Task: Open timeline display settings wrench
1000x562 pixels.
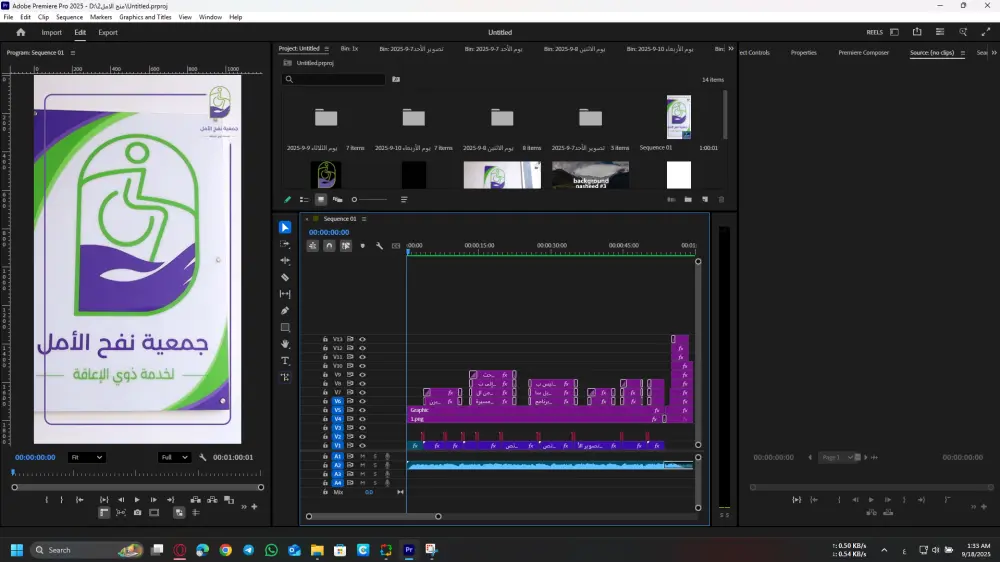Action: tap(379, 245)
